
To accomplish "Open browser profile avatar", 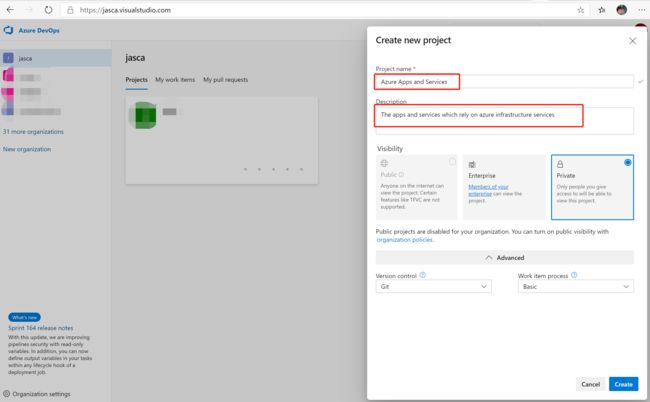I will coord(621,10).
